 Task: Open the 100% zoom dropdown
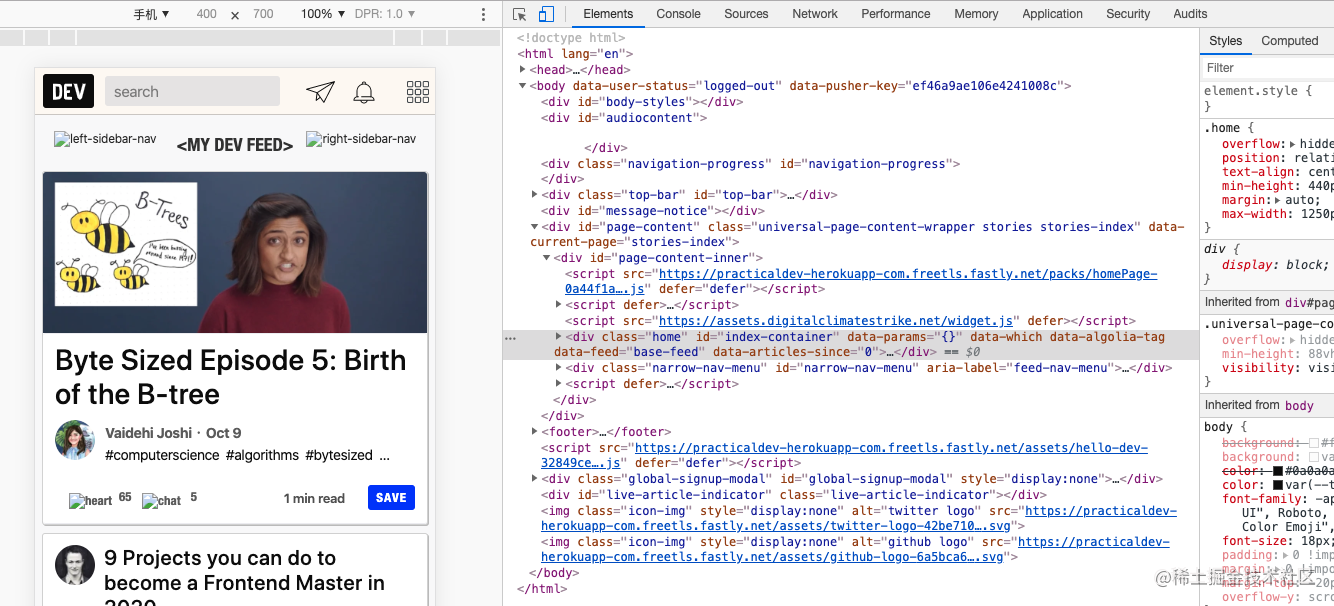322,14
